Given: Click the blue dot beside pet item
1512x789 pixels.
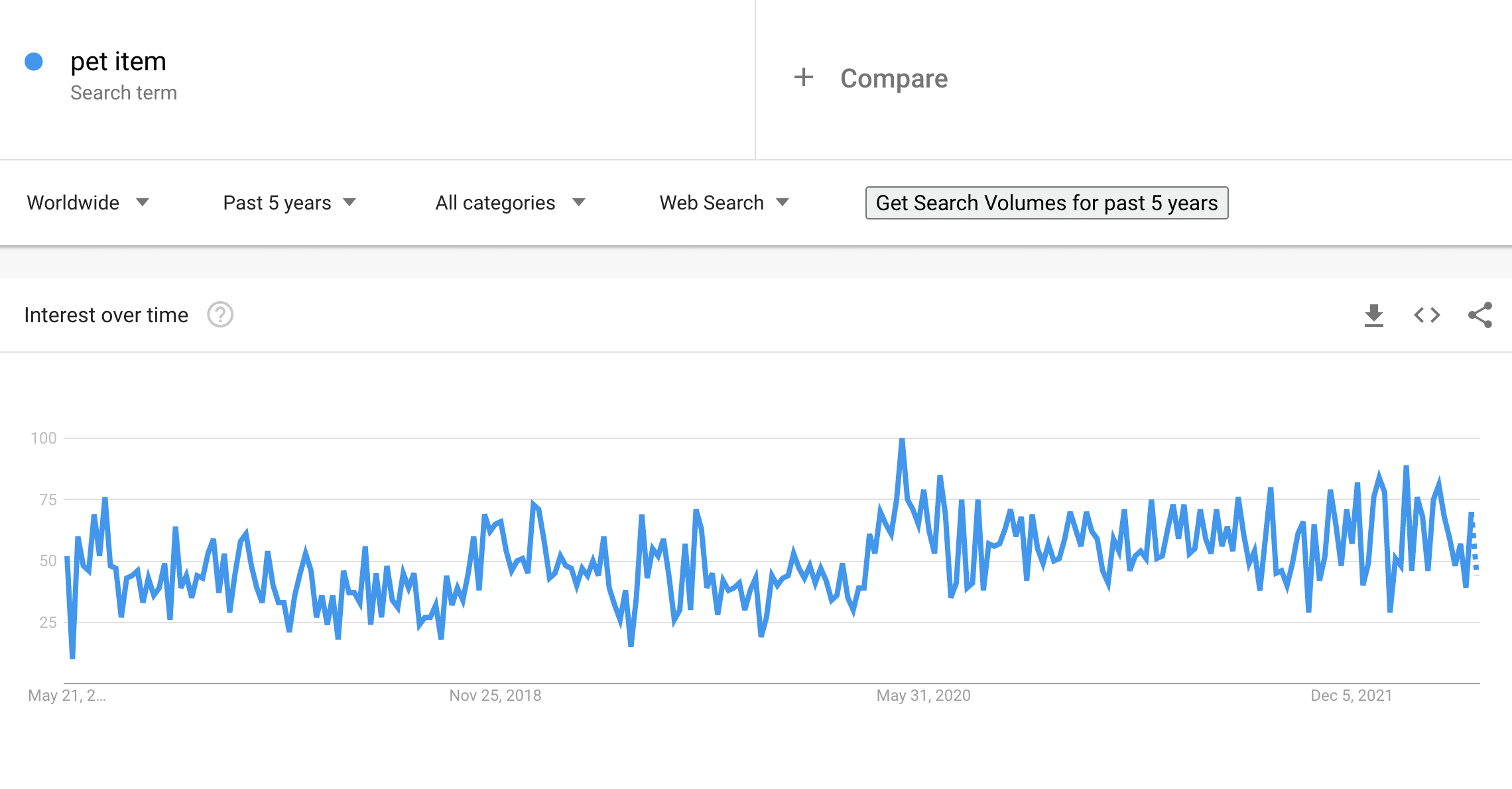Looking at the screenshot, I should coord(34,62).
